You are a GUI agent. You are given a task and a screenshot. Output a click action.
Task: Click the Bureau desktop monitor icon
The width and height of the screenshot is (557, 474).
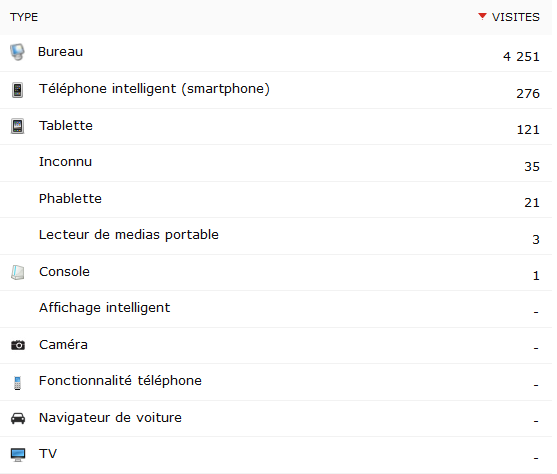pyautogui.click(x=17, y=52)
